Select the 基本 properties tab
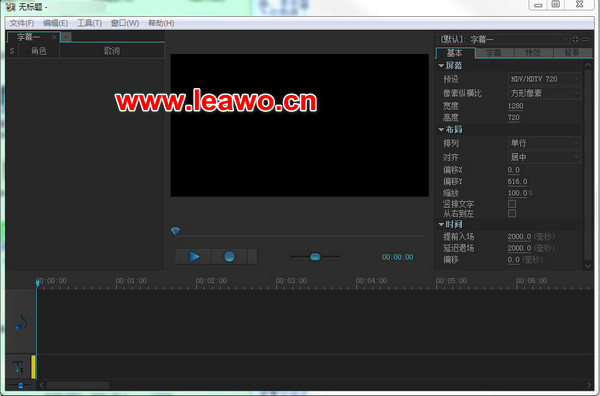 point(455,52)
